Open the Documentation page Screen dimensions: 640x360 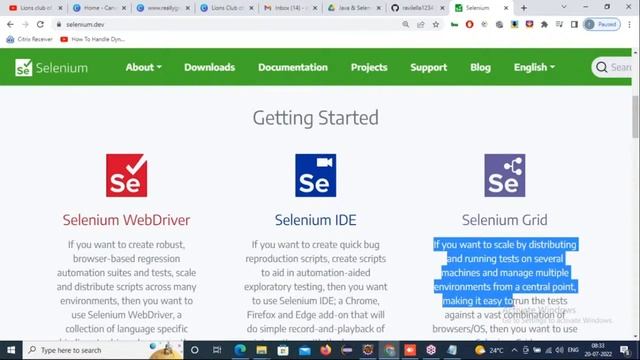293,67
